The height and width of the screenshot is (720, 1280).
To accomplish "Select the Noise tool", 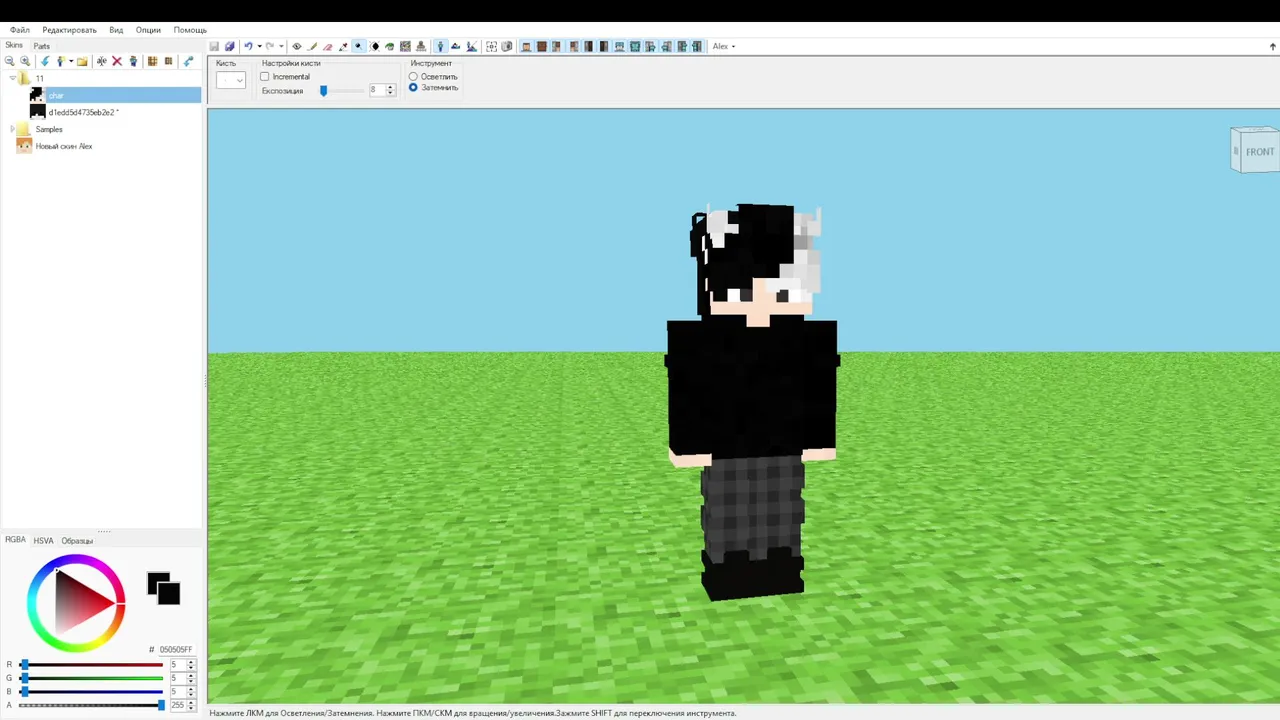I will tap(405, 46).
